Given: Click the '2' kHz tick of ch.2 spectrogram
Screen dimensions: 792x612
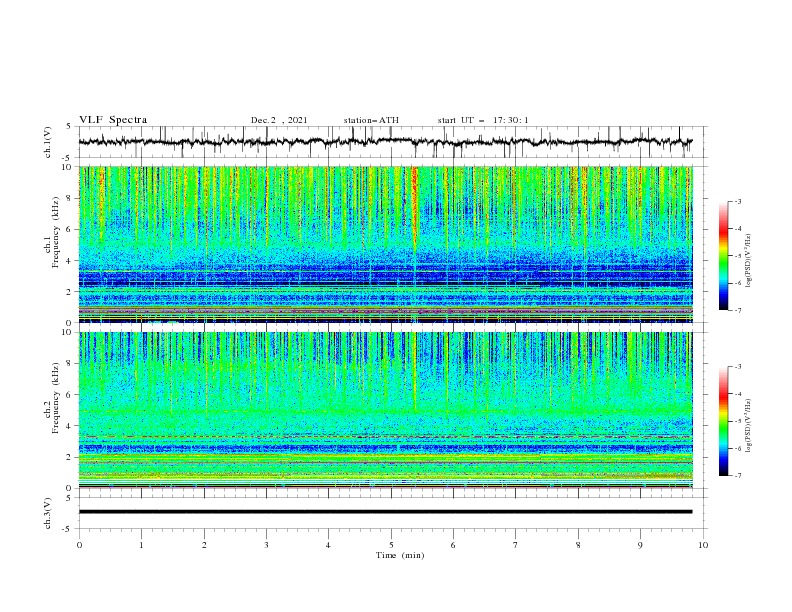Looking at the screenshot, I should [71, 457].
